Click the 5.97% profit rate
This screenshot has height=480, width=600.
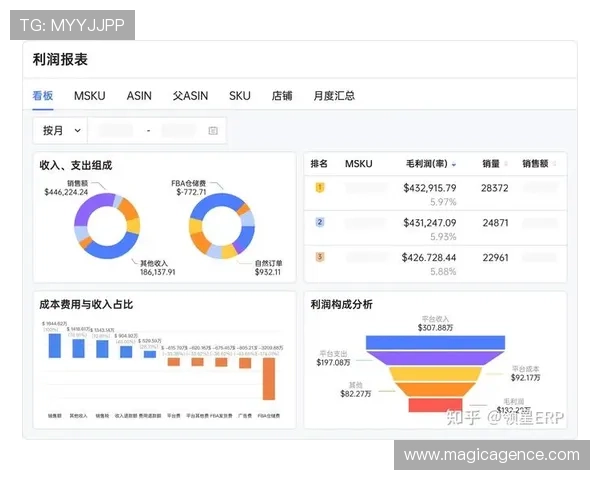[443, 202]
